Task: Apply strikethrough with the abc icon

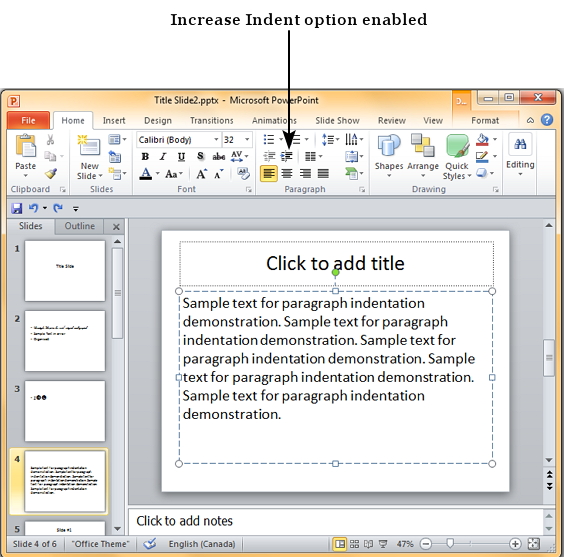Action: 218,157
